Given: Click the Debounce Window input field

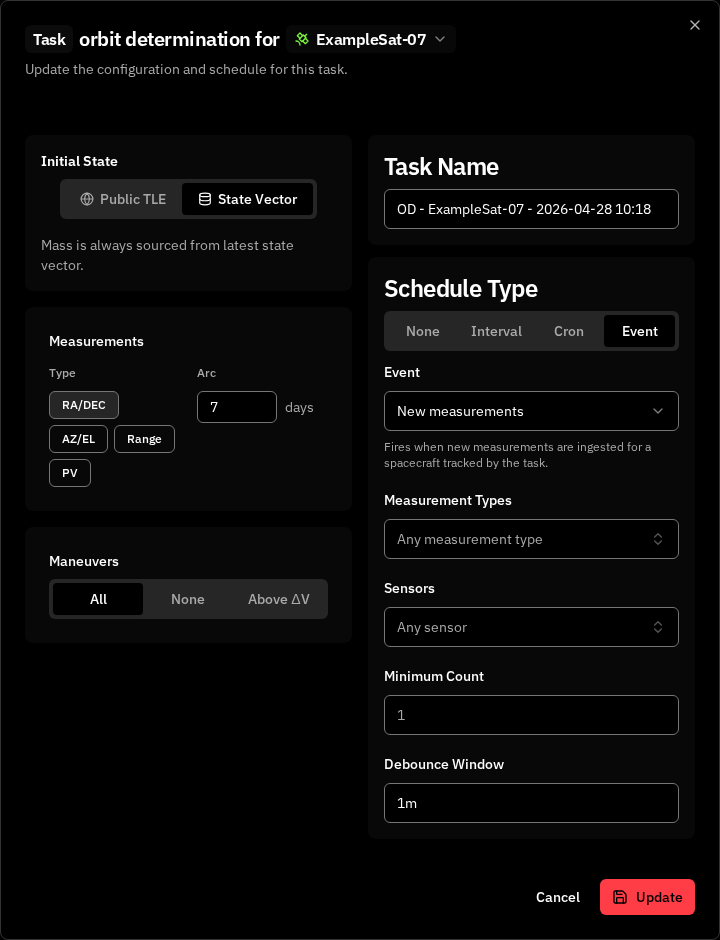Looking at the screenshot, I should (531, 803).
